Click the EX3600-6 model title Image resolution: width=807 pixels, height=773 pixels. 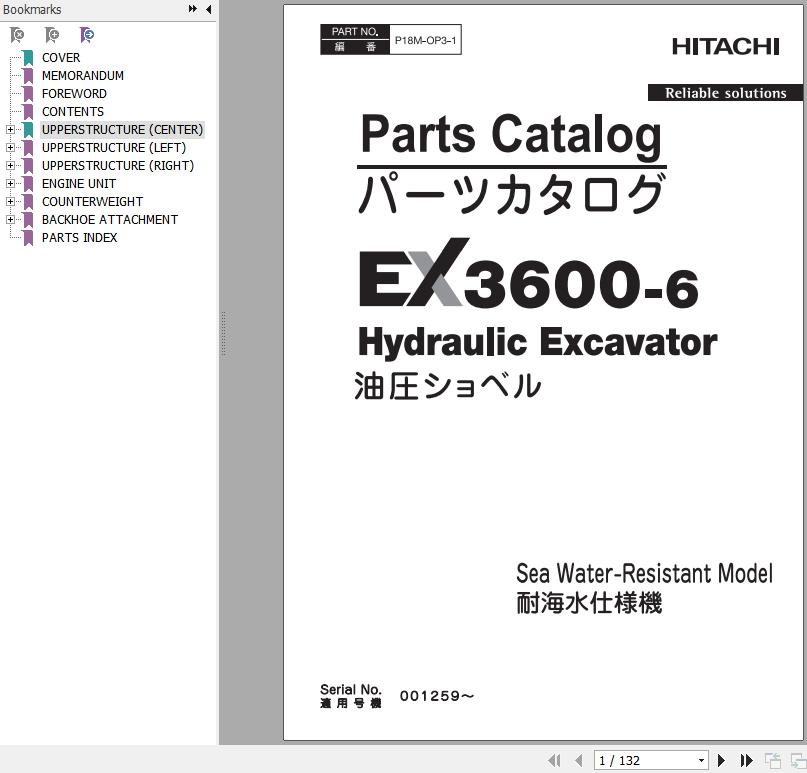(x=529, y=274)
